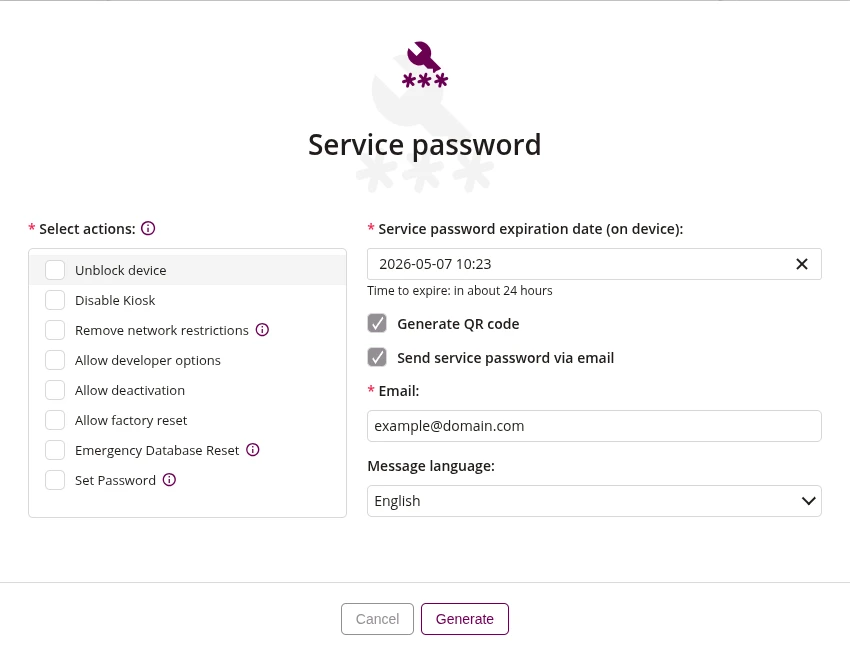Click the service password wrench icon
The height and width of the screenshot is (654, 850).
pos(424,65)
